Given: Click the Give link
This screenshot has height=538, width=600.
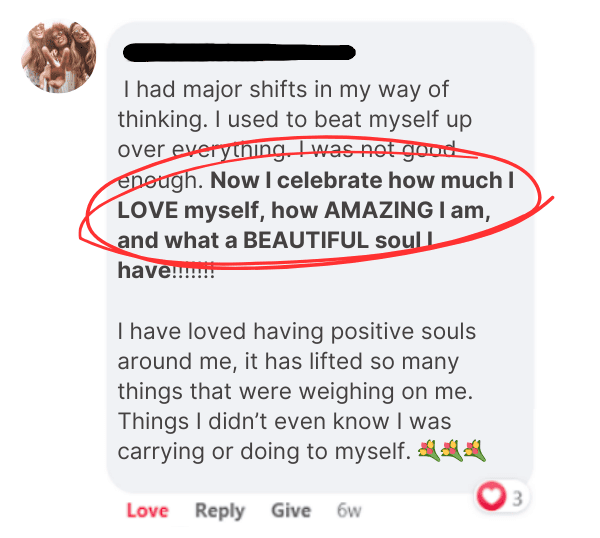Looking at the screenshot, I should point(290,511).
